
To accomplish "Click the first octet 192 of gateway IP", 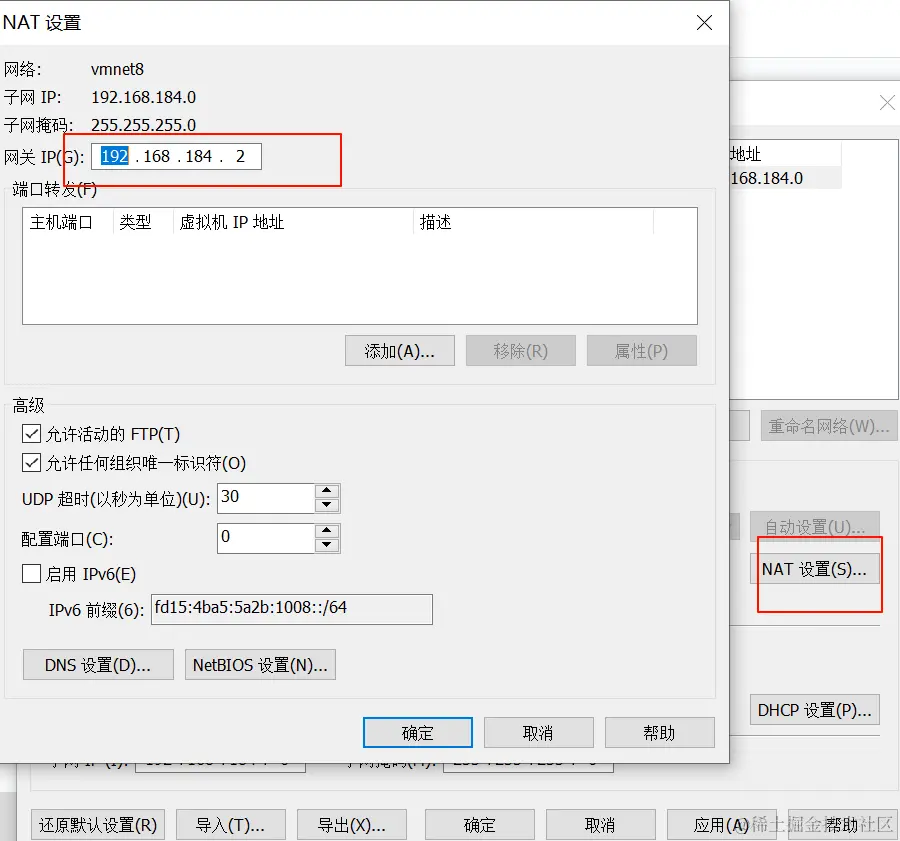I will (114, 156).
